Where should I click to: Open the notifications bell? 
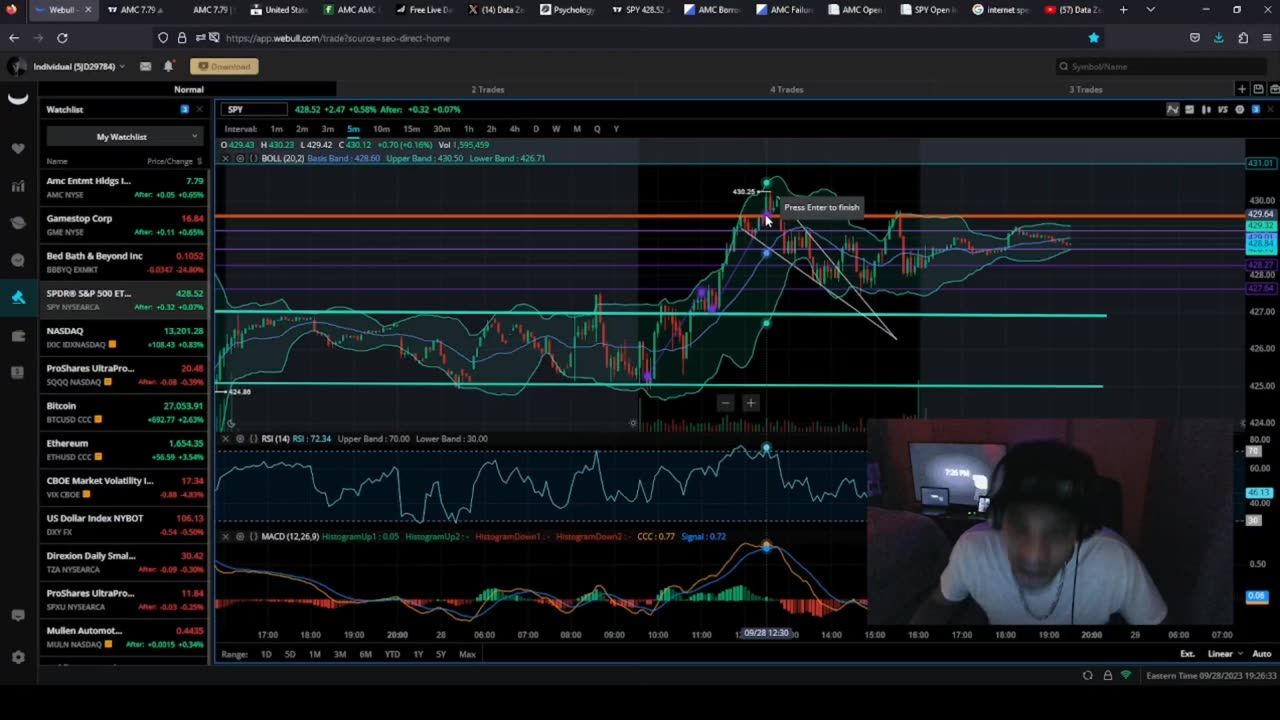pos(168,66)
